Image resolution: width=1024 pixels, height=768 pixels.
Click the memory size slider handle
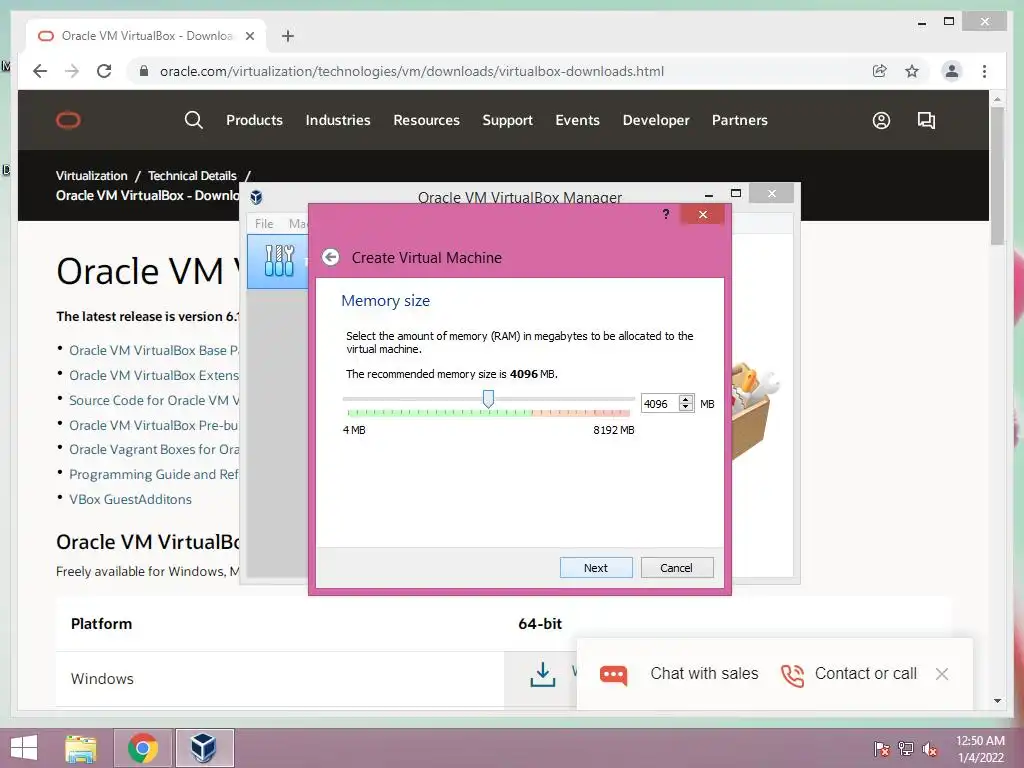tap(488, 398)
